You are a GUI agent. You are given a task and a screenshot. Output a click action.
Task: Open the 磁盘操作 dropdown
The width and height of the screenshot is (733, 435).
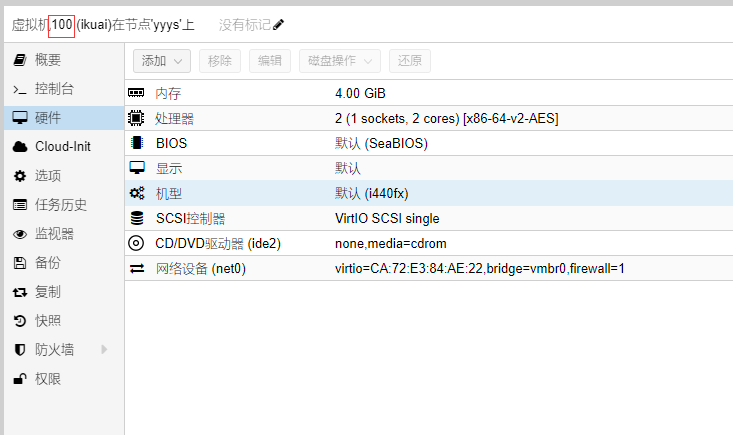click(339, 61)
